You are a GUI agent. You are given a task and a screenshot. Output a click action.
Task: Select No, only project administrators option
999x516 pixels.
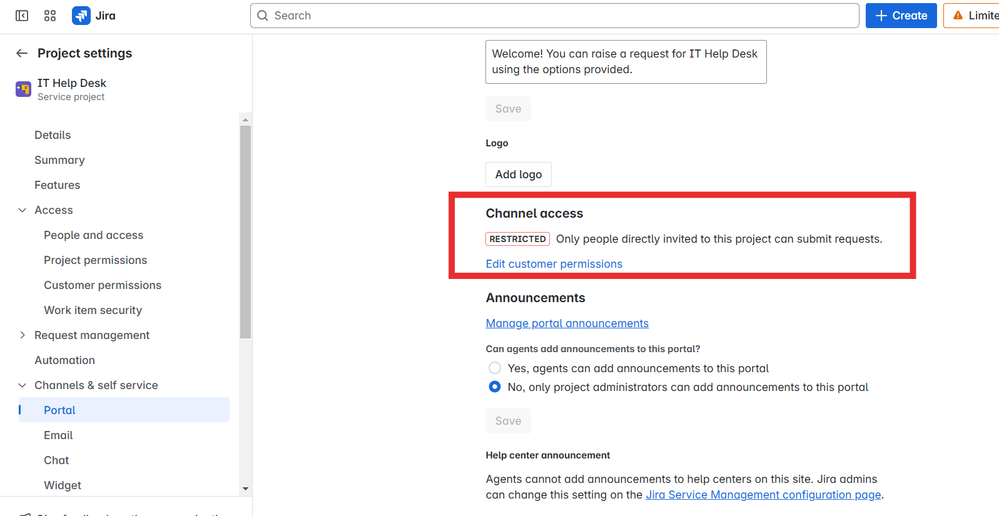pyautogui.click(x=494, y=387)
